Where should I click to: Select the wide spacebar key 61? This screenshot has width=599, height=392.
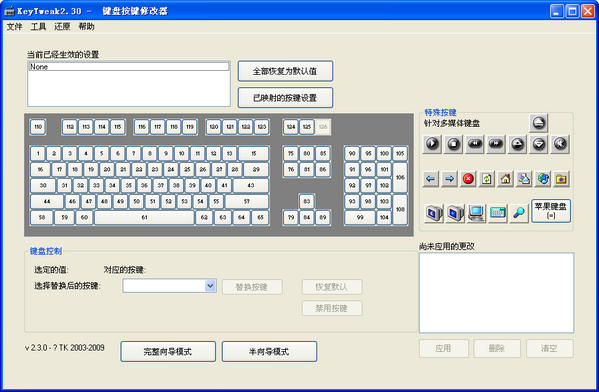[144, 217]
